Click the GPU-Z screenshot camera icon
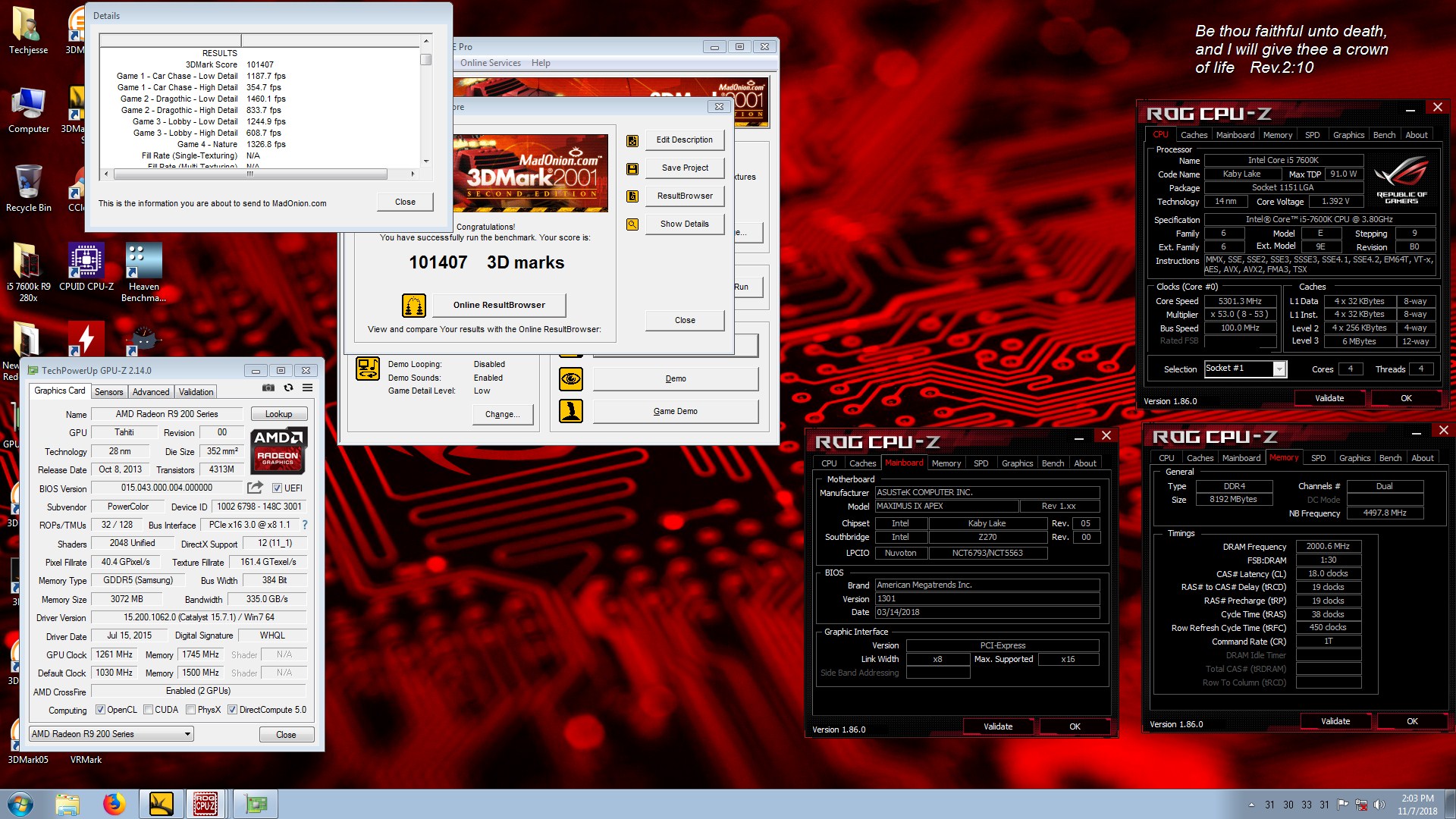The width and height of the screenshot is (1456, 819). point(268,388)
